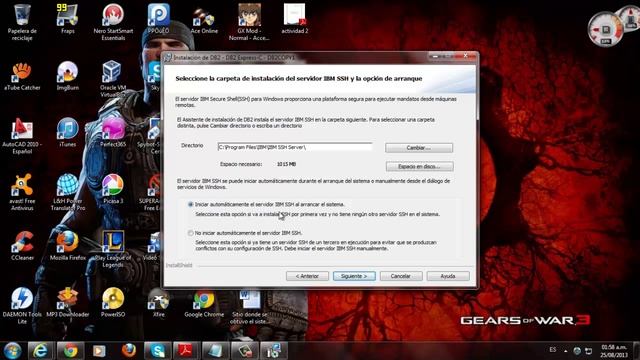Select the Fraps desktop icon

pos(68,19)
